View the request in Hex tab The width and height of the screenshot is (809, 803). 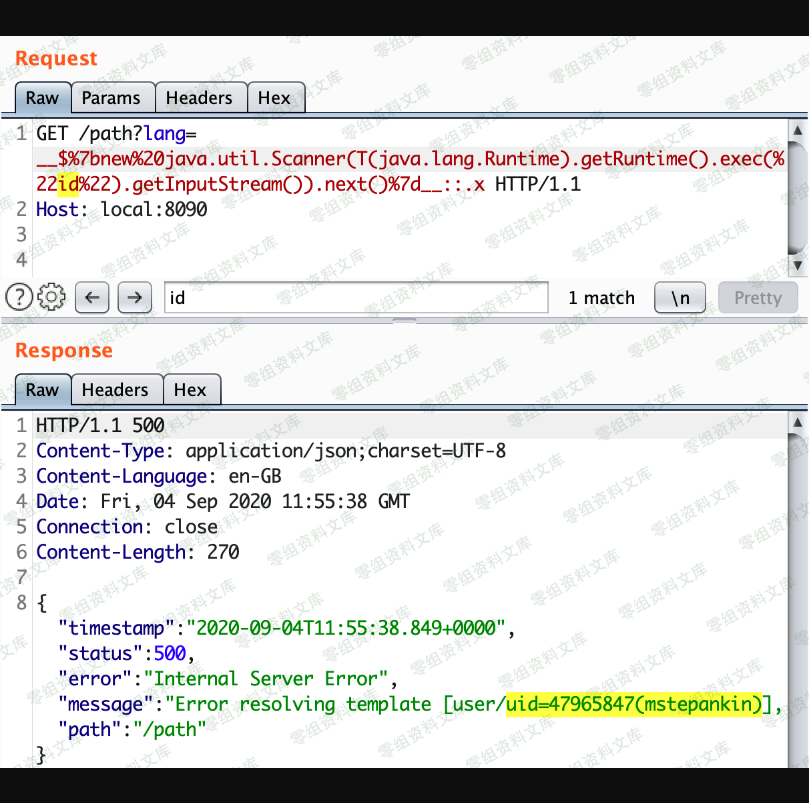(x=274, y=98)
